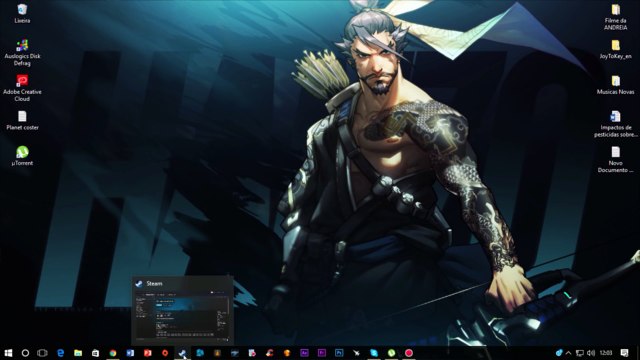Open the green uTorrent taskbar icon
This screenshot has height=360, width=640.
pyautogui.click(x=391, y=353)
